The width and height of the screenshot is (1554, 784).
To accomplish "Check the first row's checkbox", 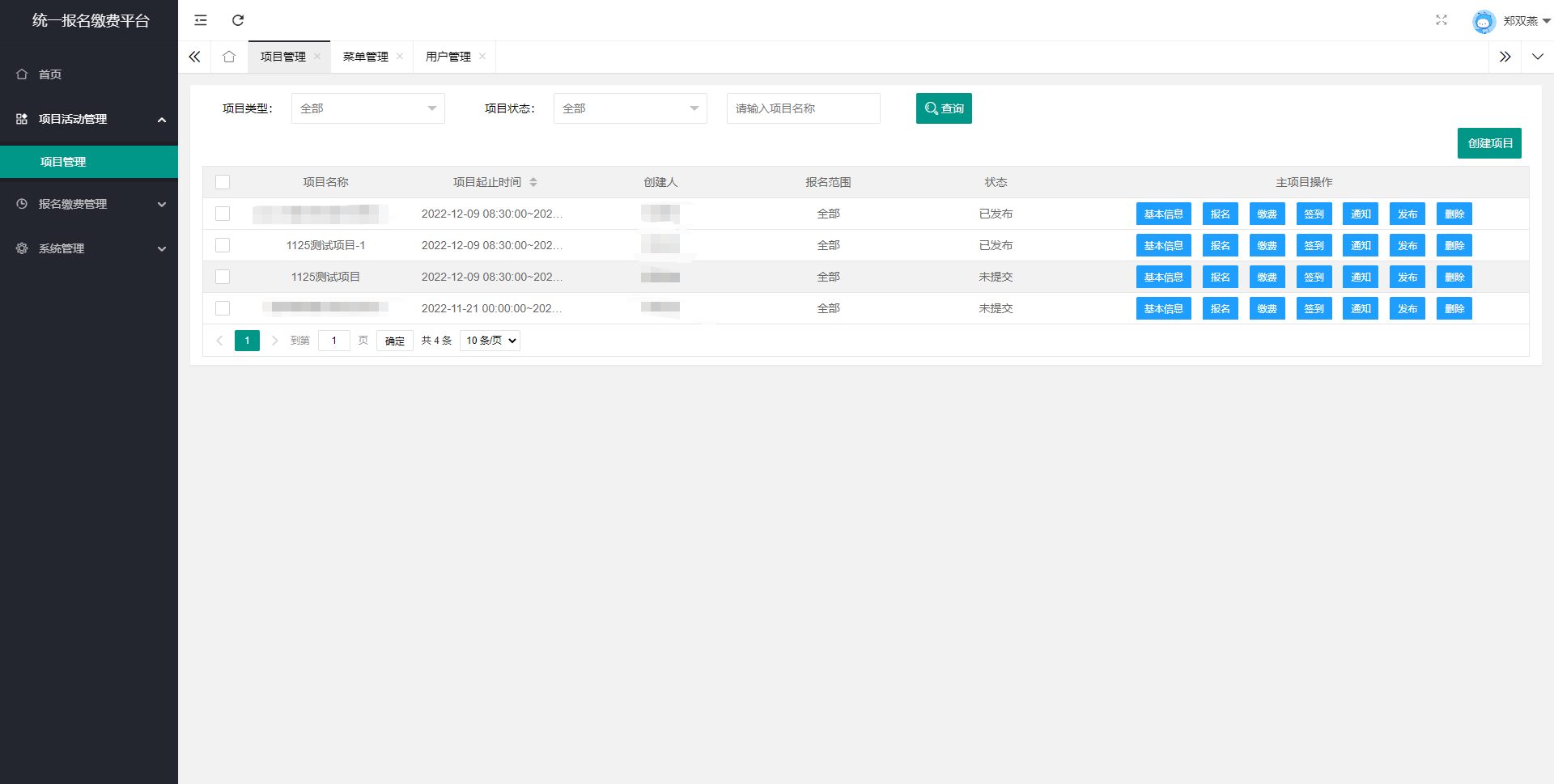I will click(x=223, y=214).
